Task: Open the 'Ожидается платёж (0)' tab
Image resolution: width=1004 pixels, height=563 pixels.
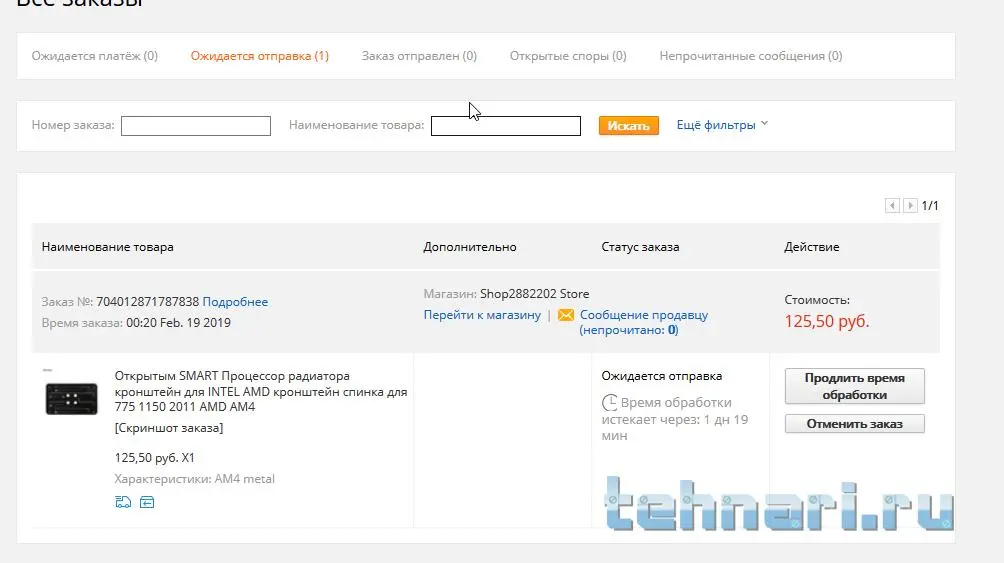Action: click(95, 56)
